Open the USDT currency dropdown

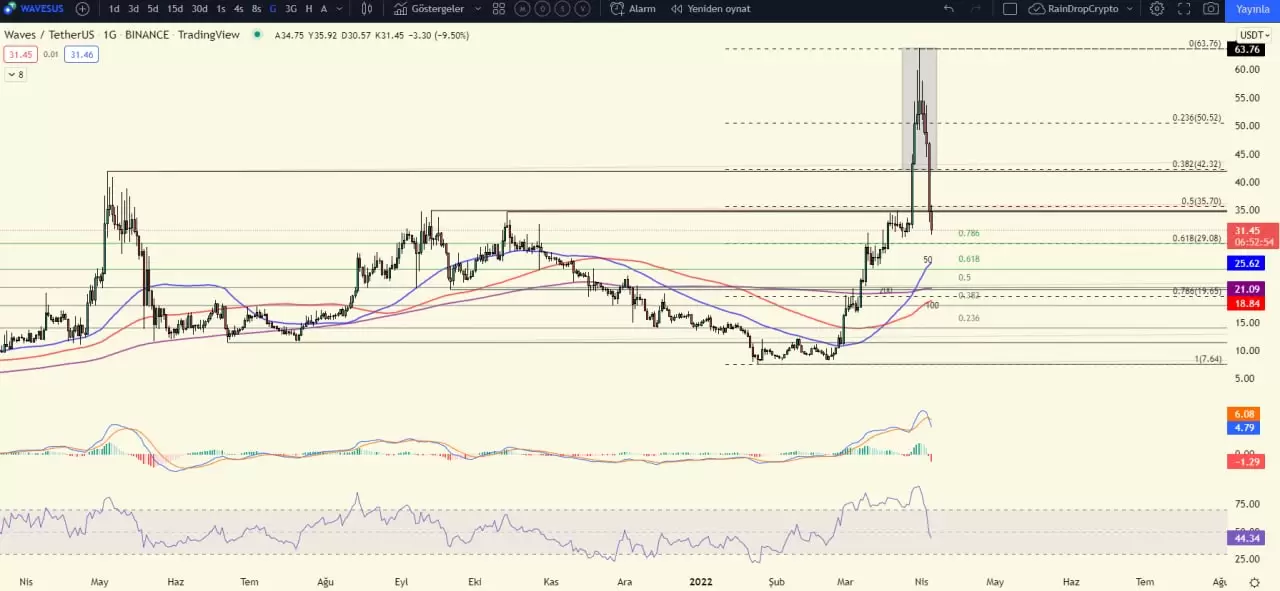pos(1254,35)
